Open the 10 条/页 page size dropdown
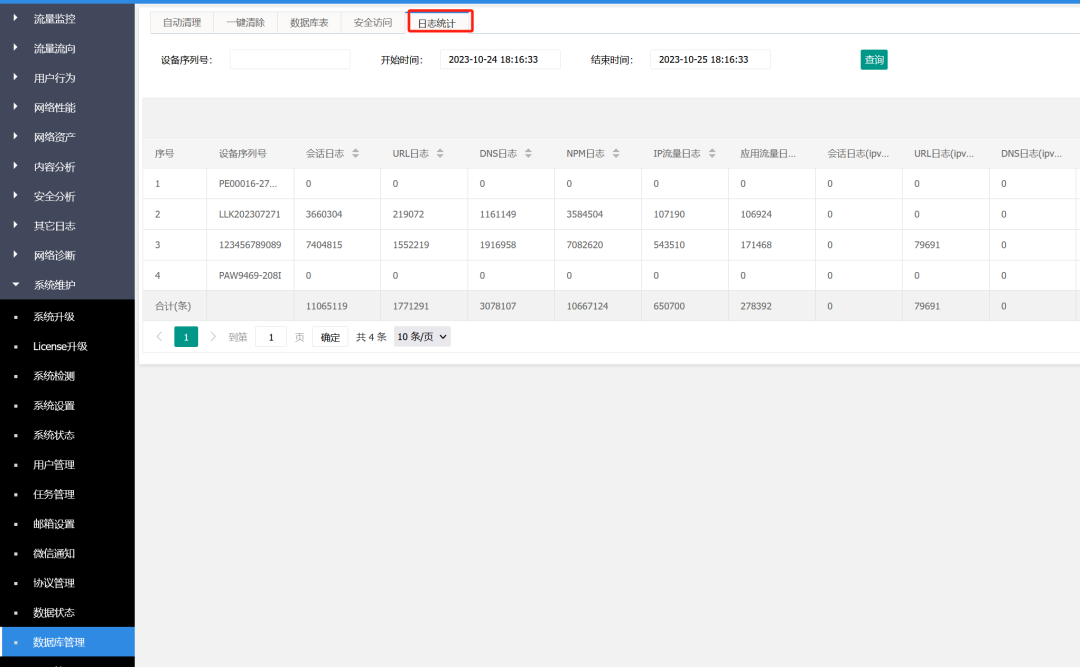Image resolution: width=1080 pixels, height=667 pixels. coord(422,337)
